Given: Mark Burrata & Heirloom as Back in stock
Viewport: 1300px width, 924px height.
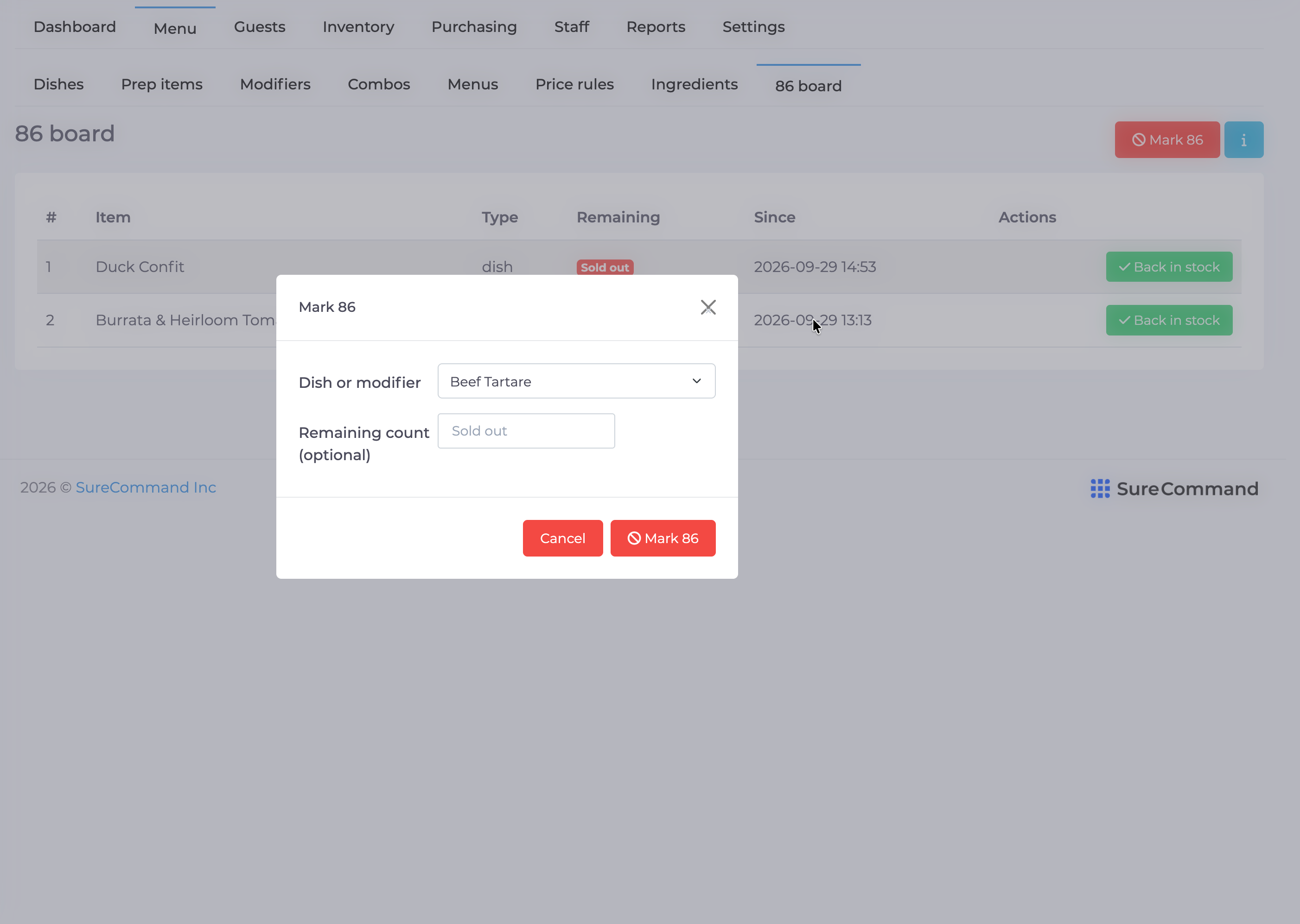Looking at the screenshot, I should click(1169, 320).
